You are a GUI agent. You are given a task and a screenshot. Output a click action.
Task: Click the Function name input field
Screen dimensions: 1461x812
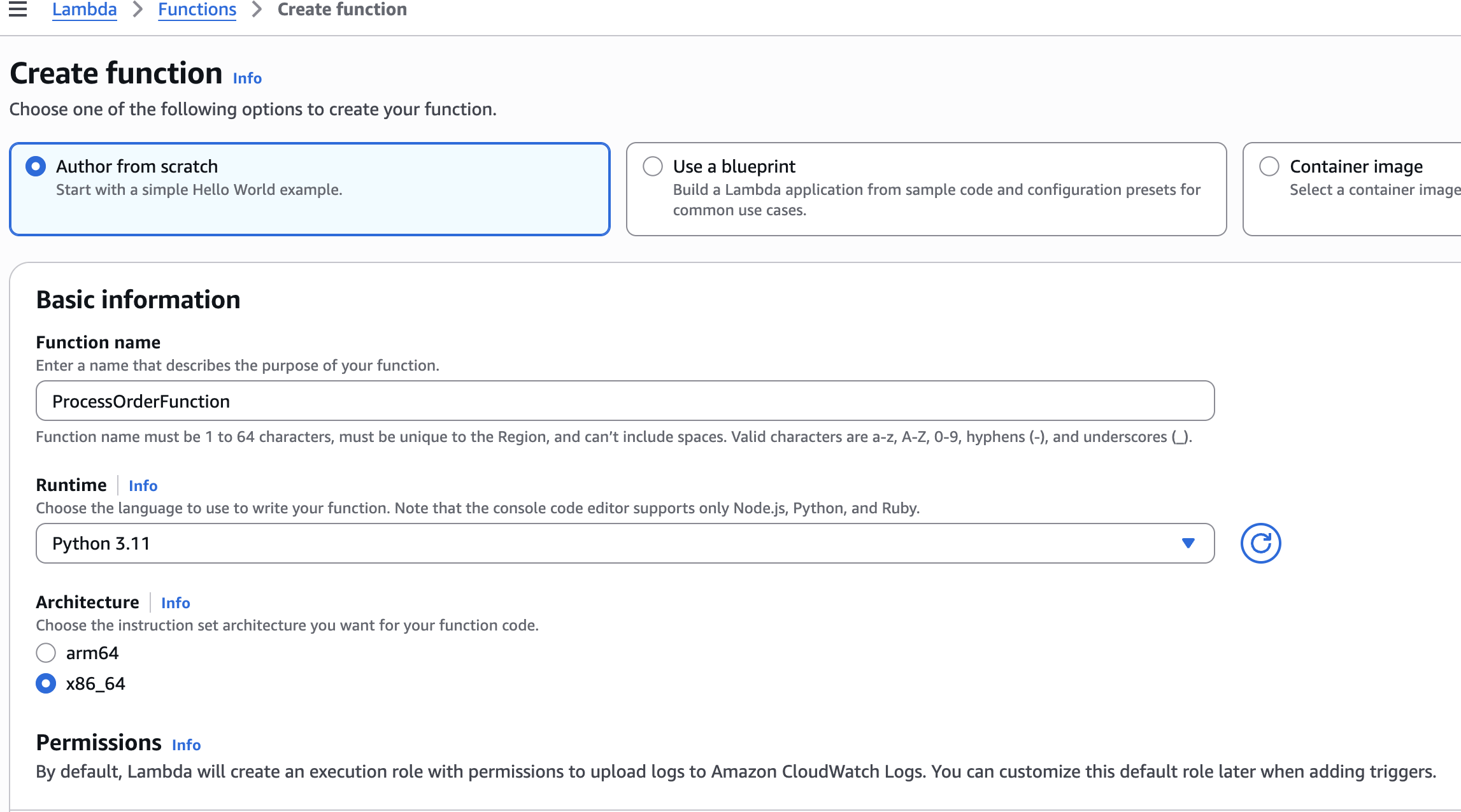[x=624, y=401]
